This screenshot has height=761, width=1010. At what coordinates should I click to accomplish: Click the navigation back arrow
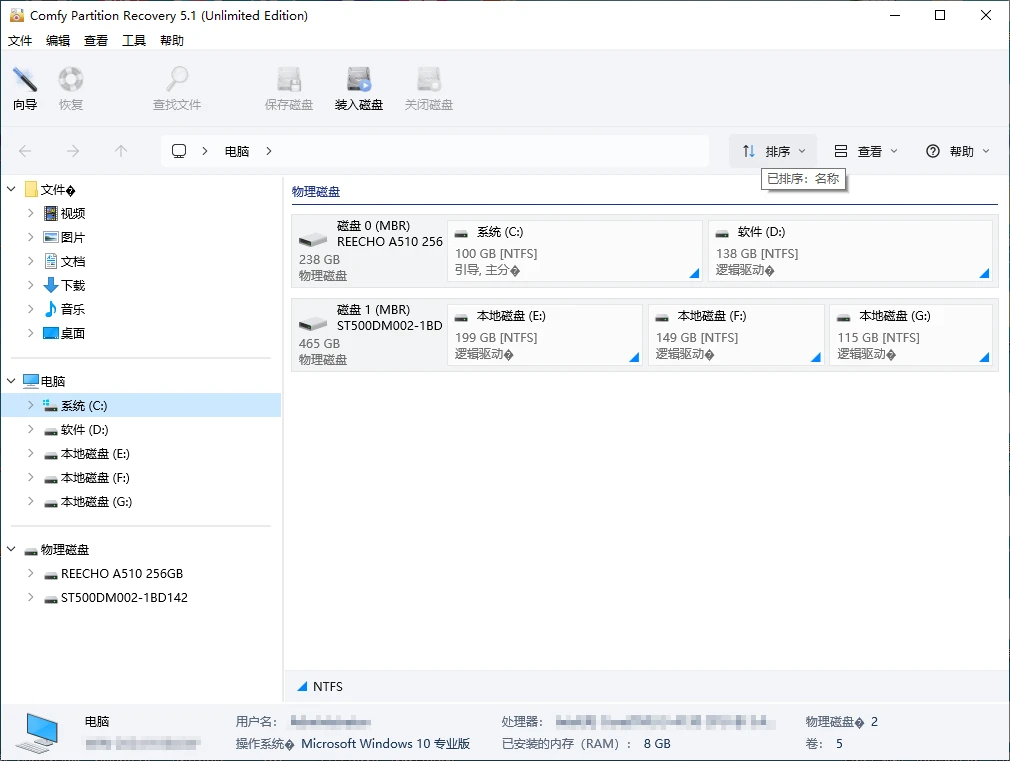(22, 151)
